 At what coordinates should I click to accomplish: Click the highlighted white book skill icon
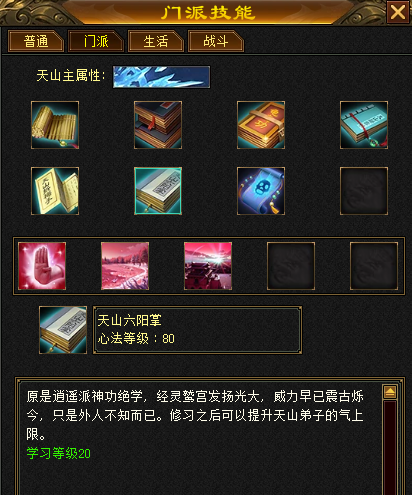158,191
